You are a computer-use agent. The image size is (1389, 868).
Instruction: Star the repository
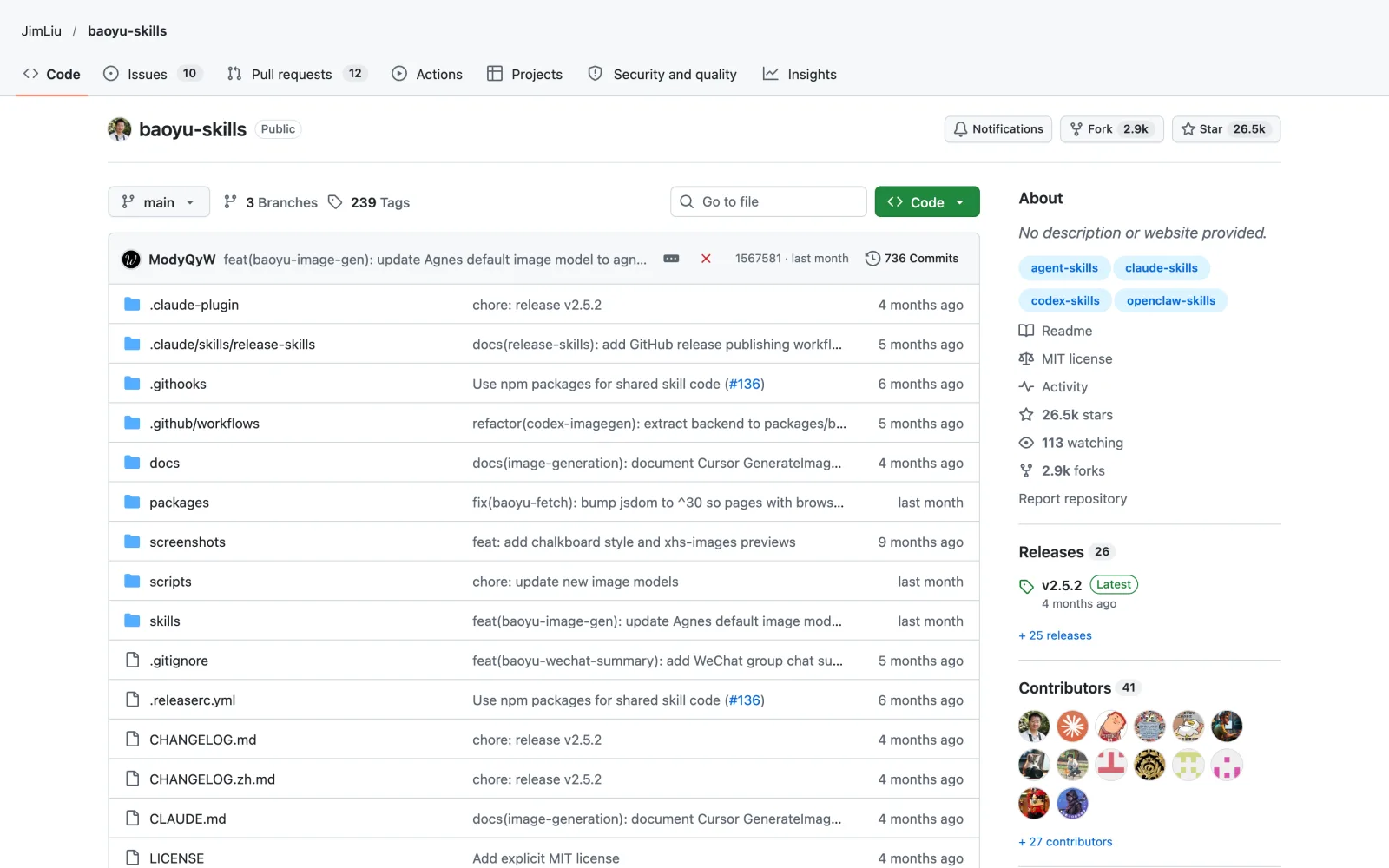1226,129
